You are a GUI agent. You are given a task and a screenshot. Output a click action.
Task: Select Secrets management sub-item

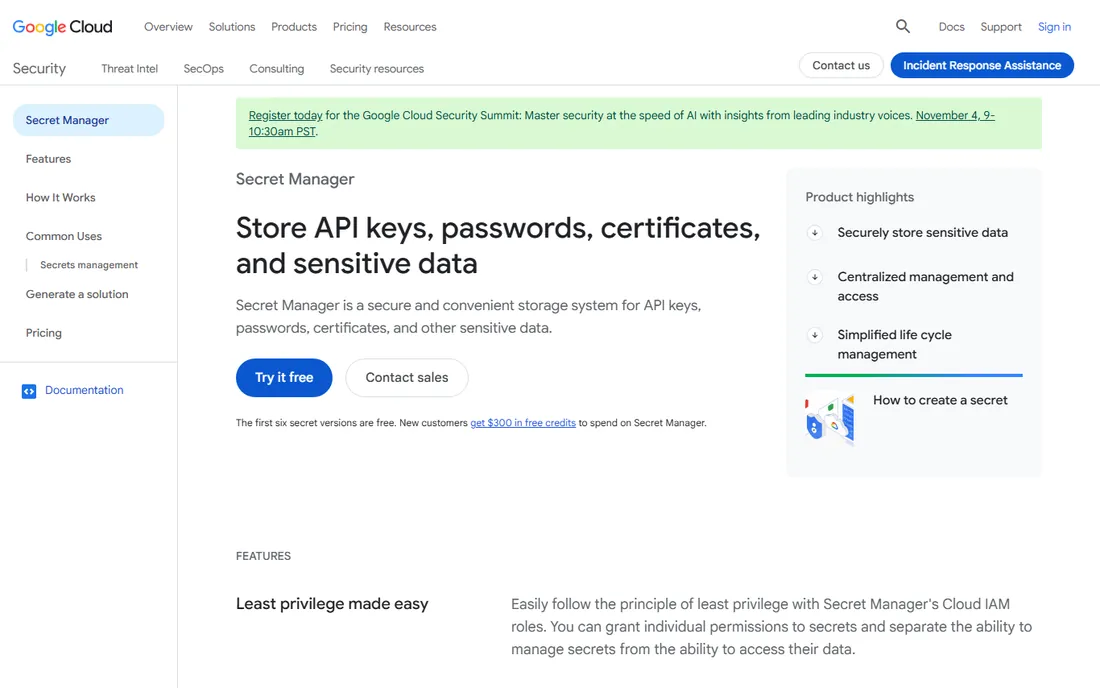click(x=89, y=265)
